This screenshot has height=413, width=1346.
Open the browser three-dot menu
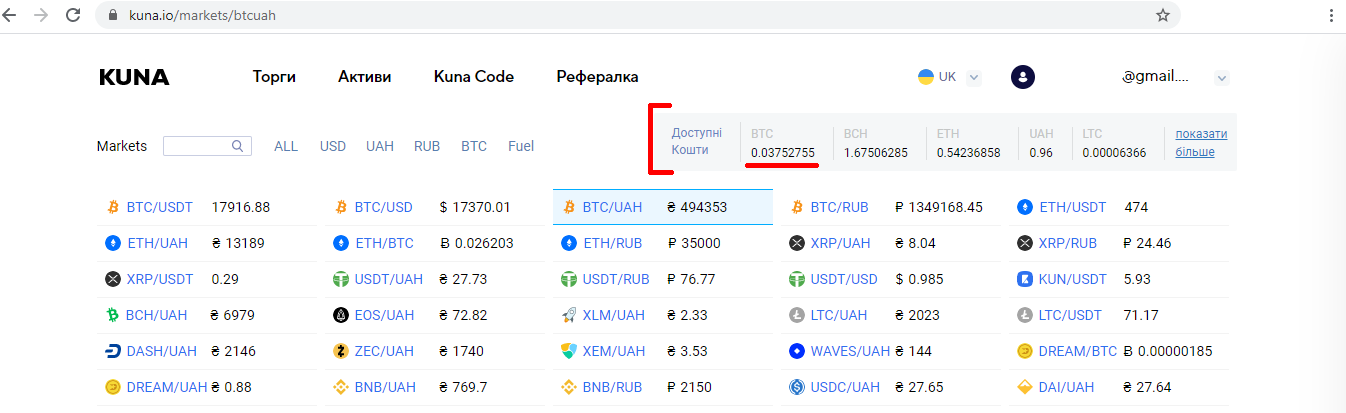pyautogui.click(x=1330, y=15)
